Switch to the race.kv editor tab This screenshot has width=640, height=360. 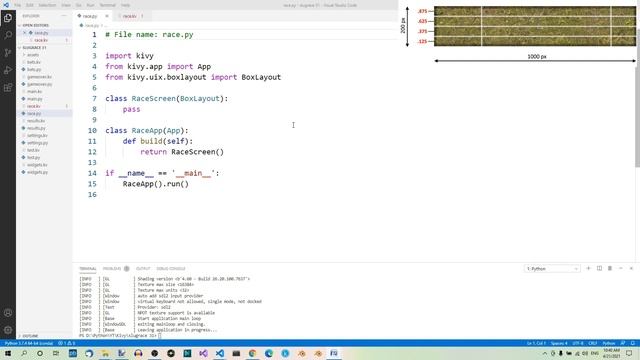(129, 16)
